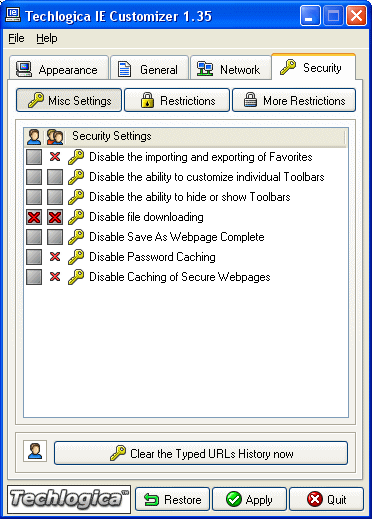This screenshot has width=372, height=519.
Task: Open the File menu
Action: tap(16, 38)
